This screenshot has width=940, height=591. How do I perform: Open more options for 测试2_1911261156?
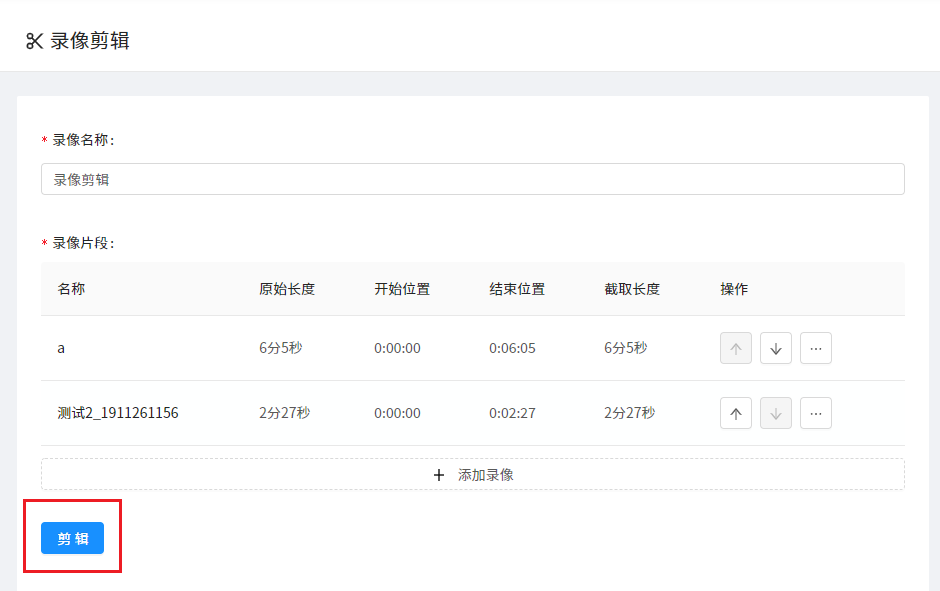pyautogui.click(x=816, y=413)
